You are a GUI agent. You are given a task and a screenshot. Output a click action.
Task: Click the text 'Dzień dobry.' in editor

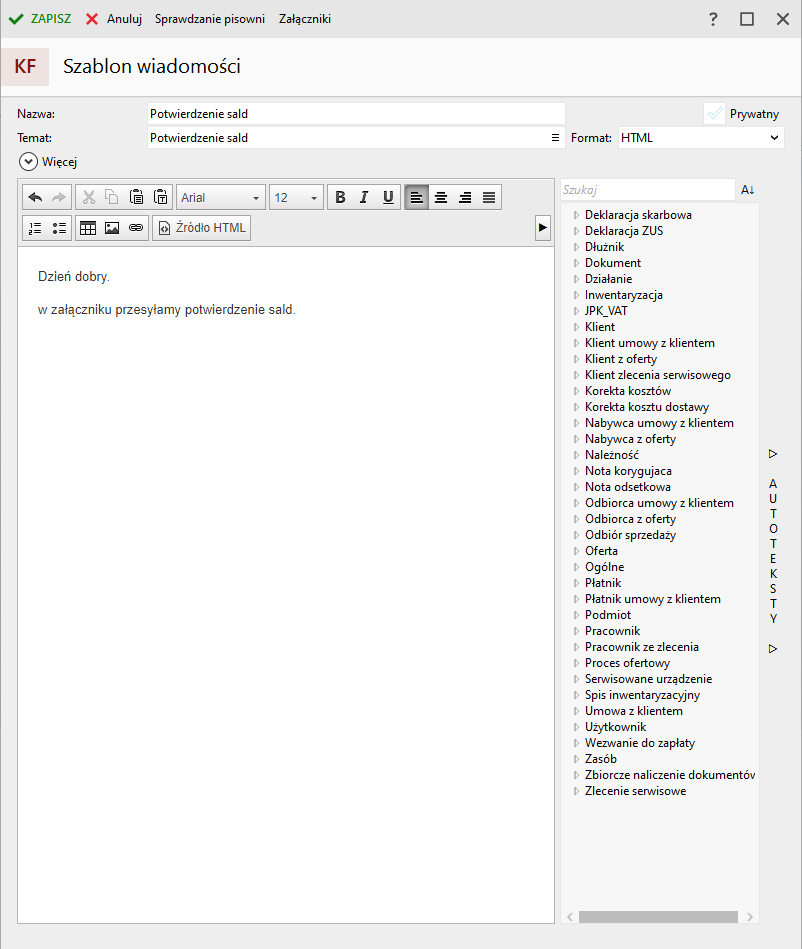tap(74, 277)
